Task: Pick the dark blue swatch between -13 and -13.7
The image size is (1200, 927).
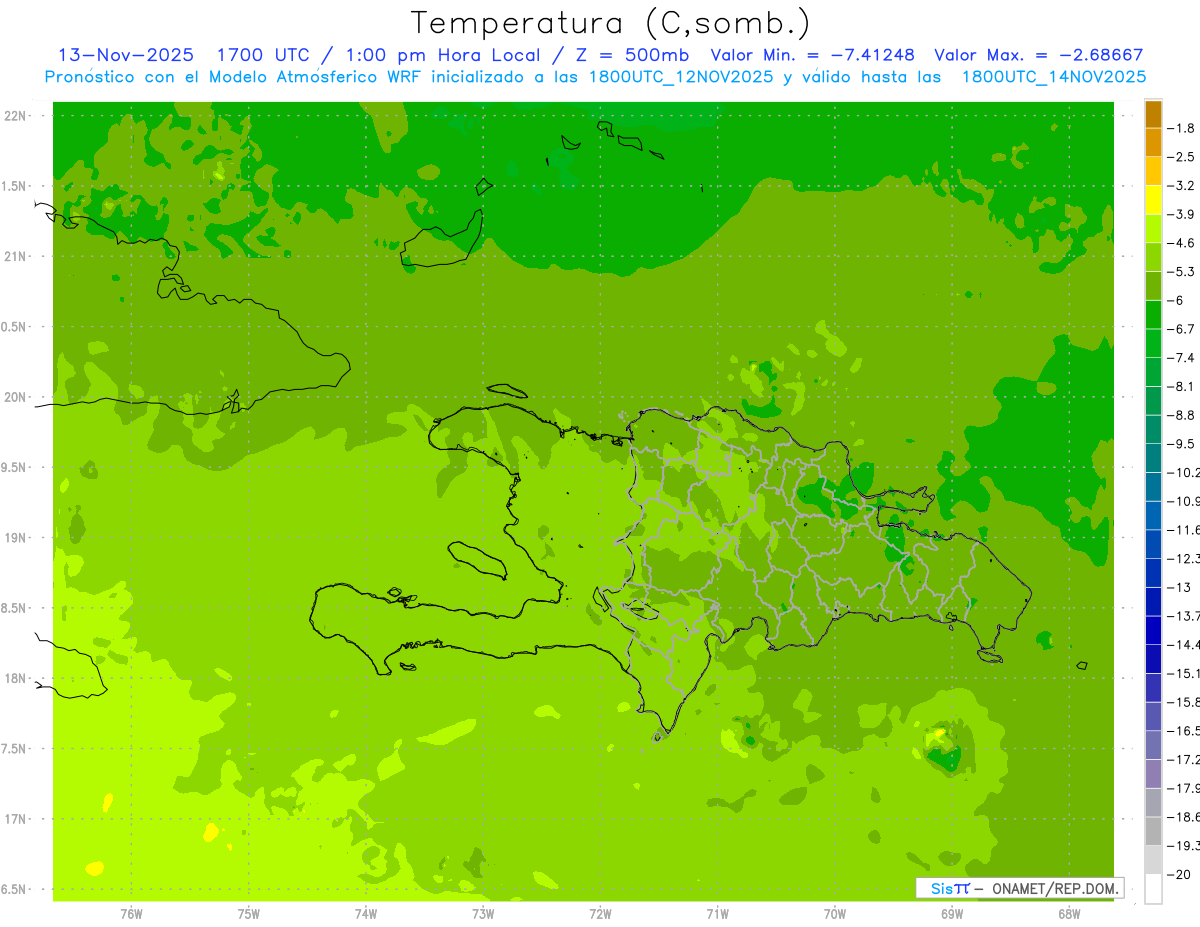Action: (x=1153, y=601)
